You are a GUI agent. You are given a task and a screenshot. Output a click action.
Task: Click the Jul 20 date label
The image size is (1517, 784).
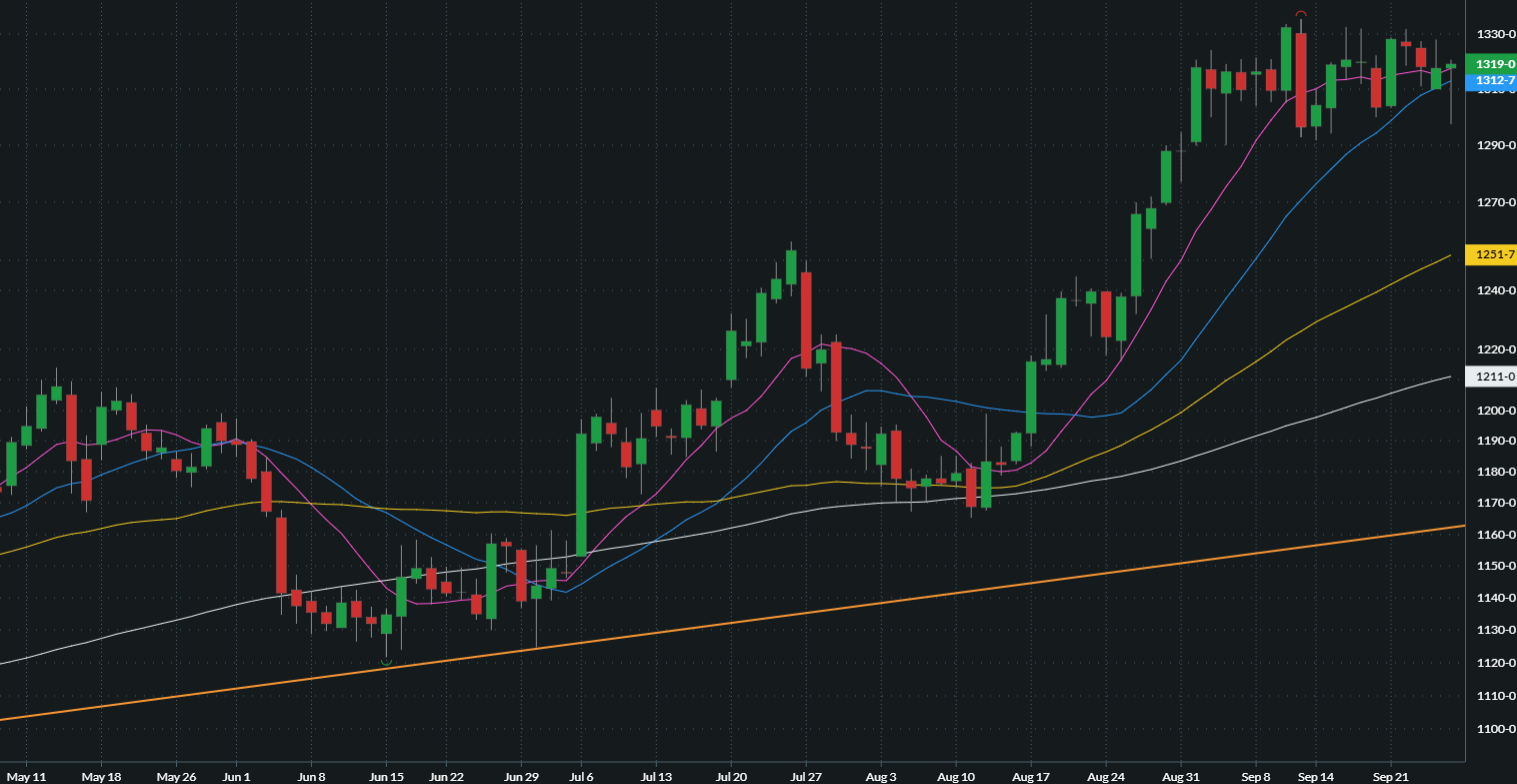pos(731,776)
